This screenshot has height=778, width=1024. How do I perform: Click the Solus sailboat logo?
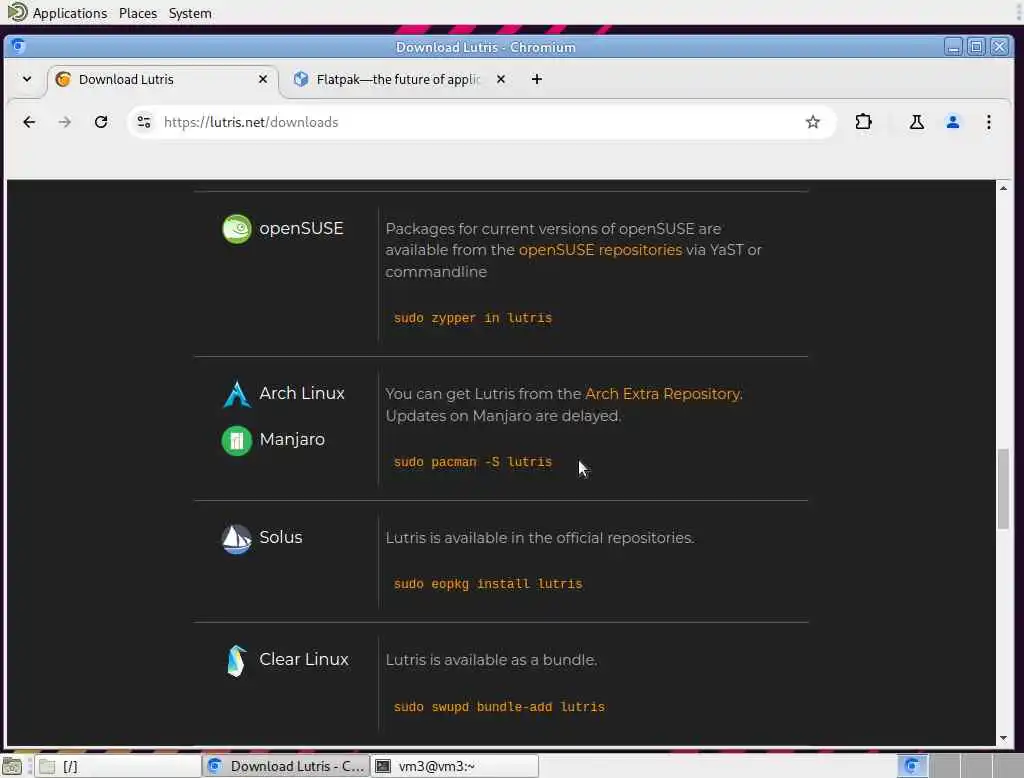236,539
